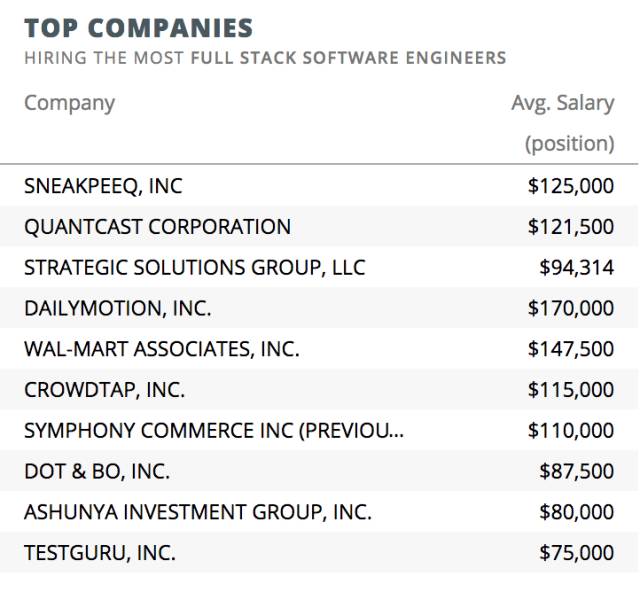
Task: Click the truncated SYMPHONY COMMERCE INC entry
Action: click(214, 431)
